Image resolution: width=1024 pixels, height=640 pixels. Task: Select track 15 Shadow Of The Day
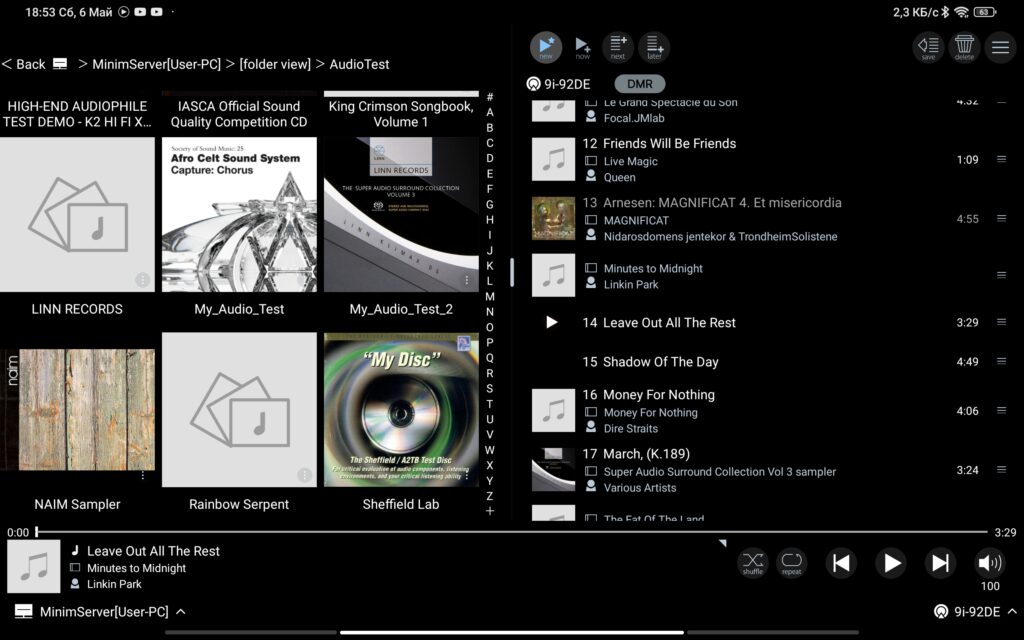(771, 361)
